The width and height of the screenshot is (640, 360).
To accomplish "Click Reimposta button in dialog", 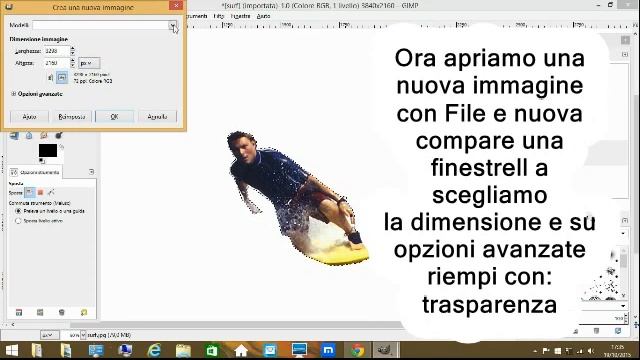I will pyautogui.click(x=72, y=117).
